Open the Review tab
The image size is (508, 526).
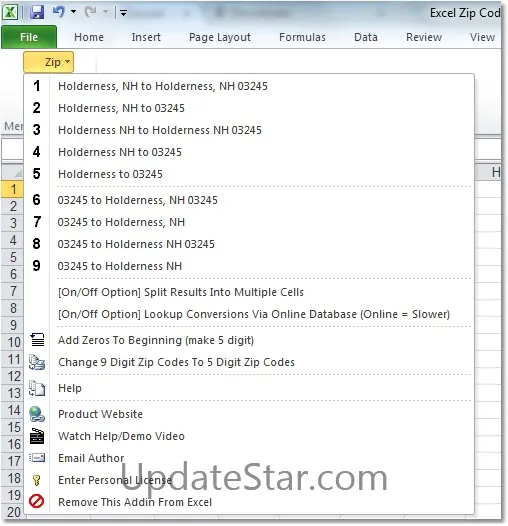pos(424,37)
